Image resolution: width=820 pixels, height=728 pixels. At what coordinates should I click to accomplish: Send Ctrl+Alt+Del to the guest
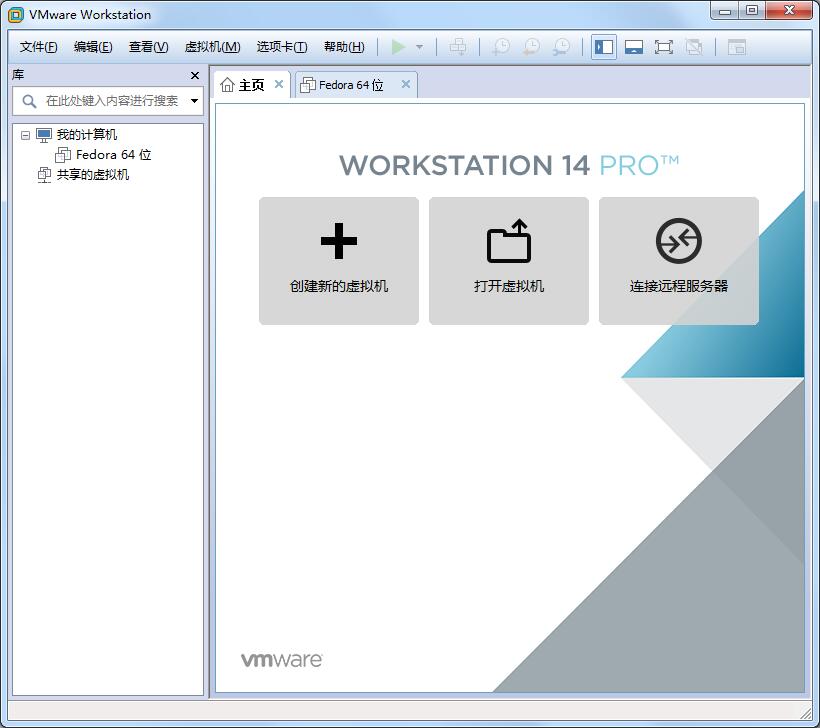tap(458, 46)
